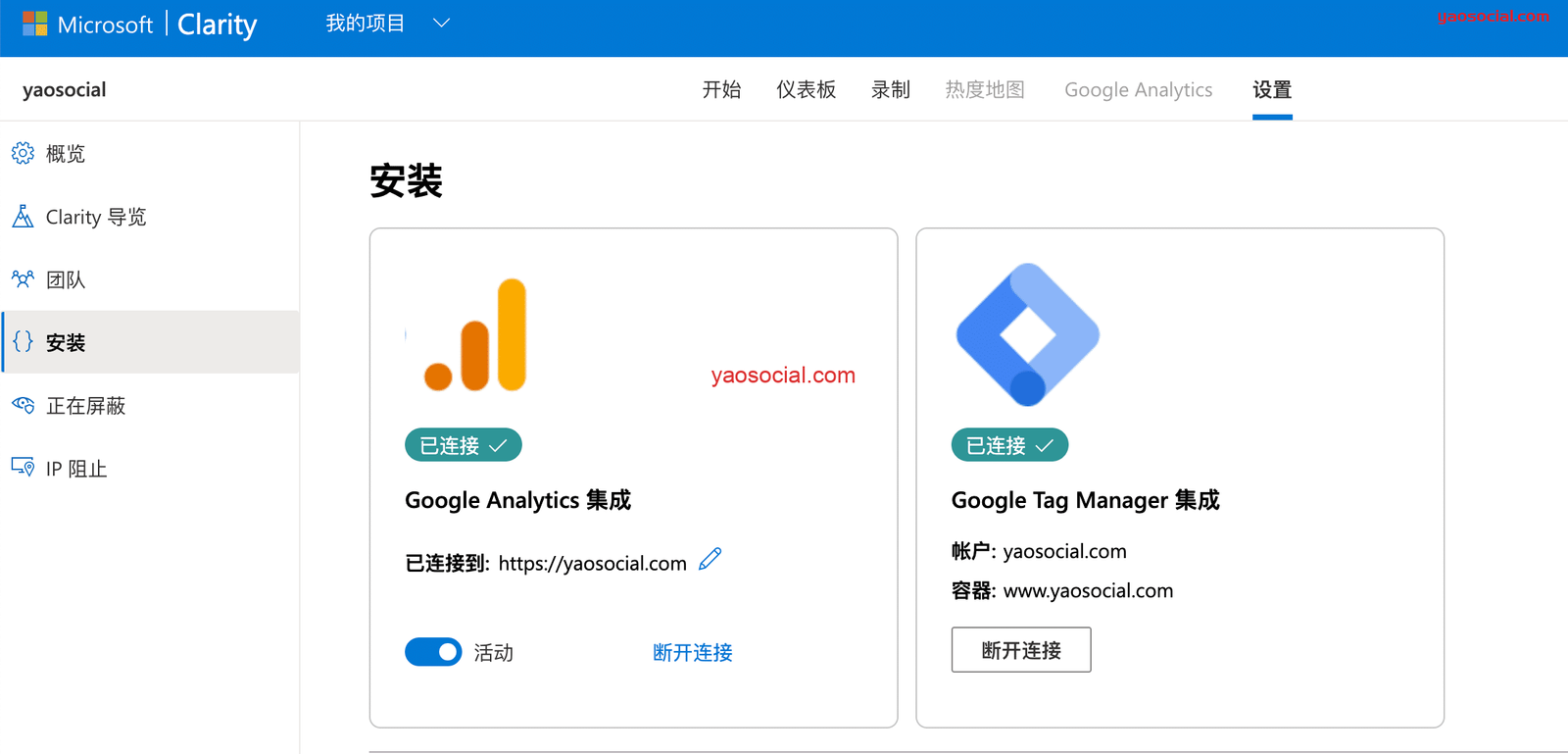Click 断开连接 link for Google Analytics

692,652
